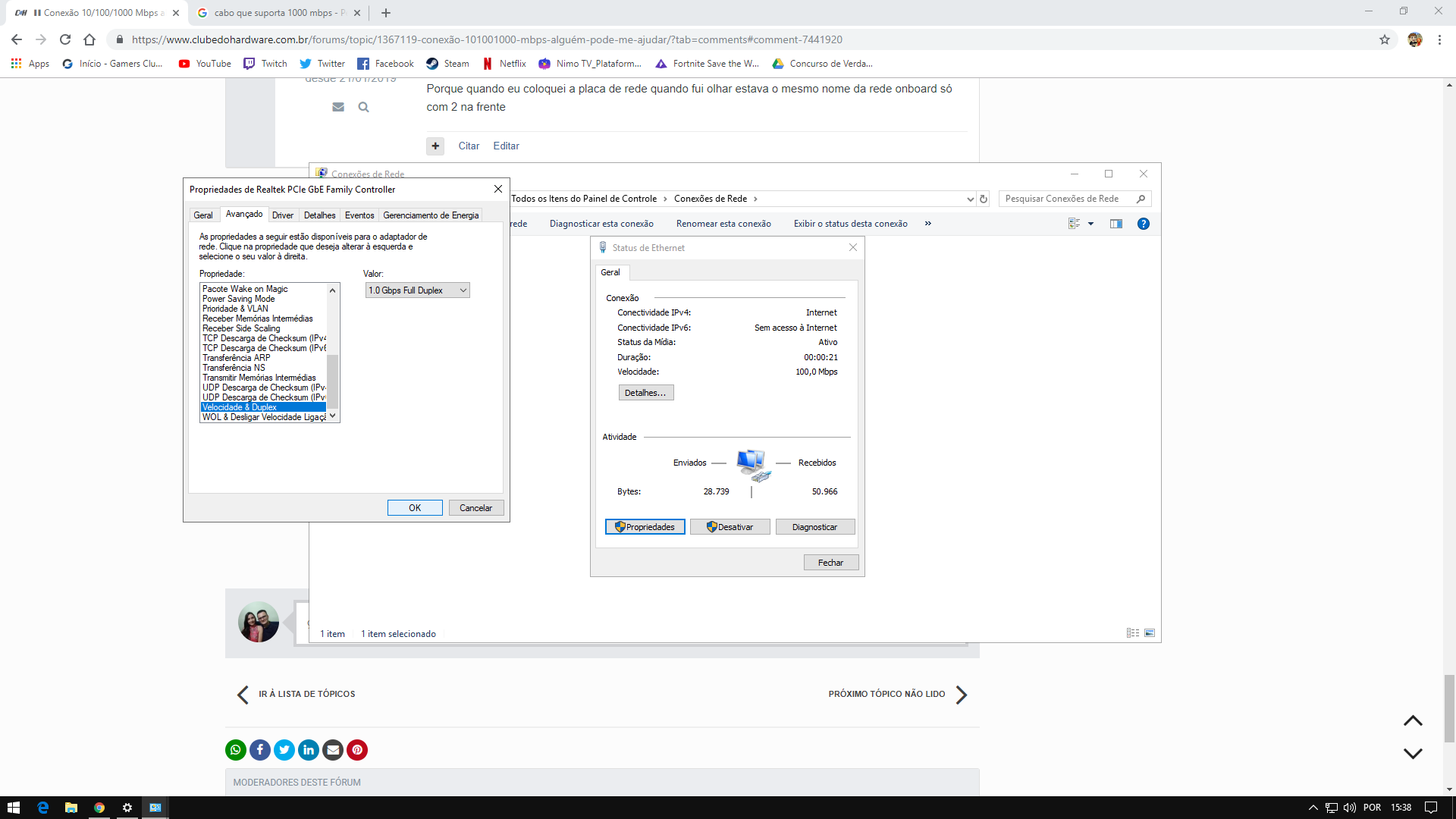Screen dimensions: 1456x819
Task: Expand toolbar overflow chevron
Action: [x=927, y=224]
